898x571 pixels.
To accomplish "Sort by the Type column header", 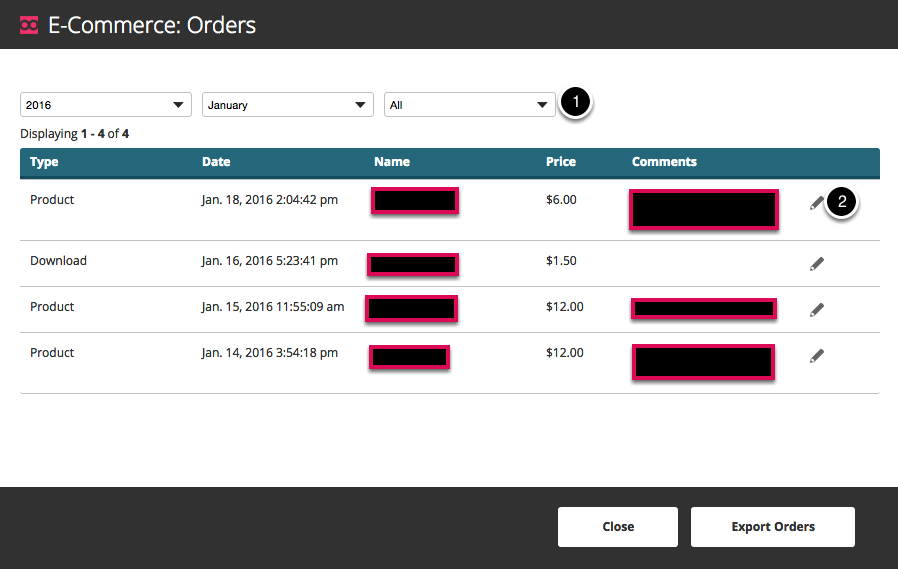I will [44, 162].
